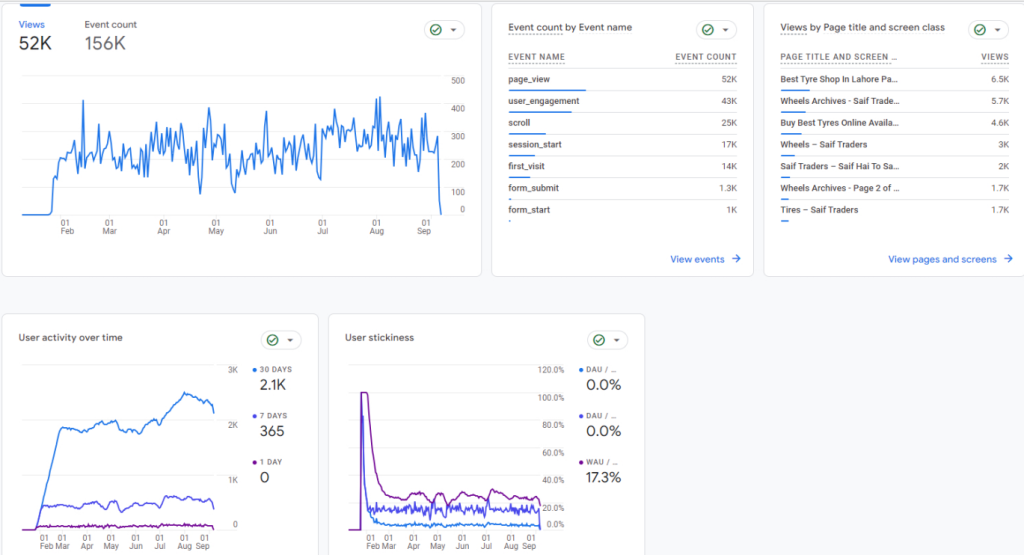
Task: Open dropdown caret in User stickiness card
Action: tap(617, 340)
